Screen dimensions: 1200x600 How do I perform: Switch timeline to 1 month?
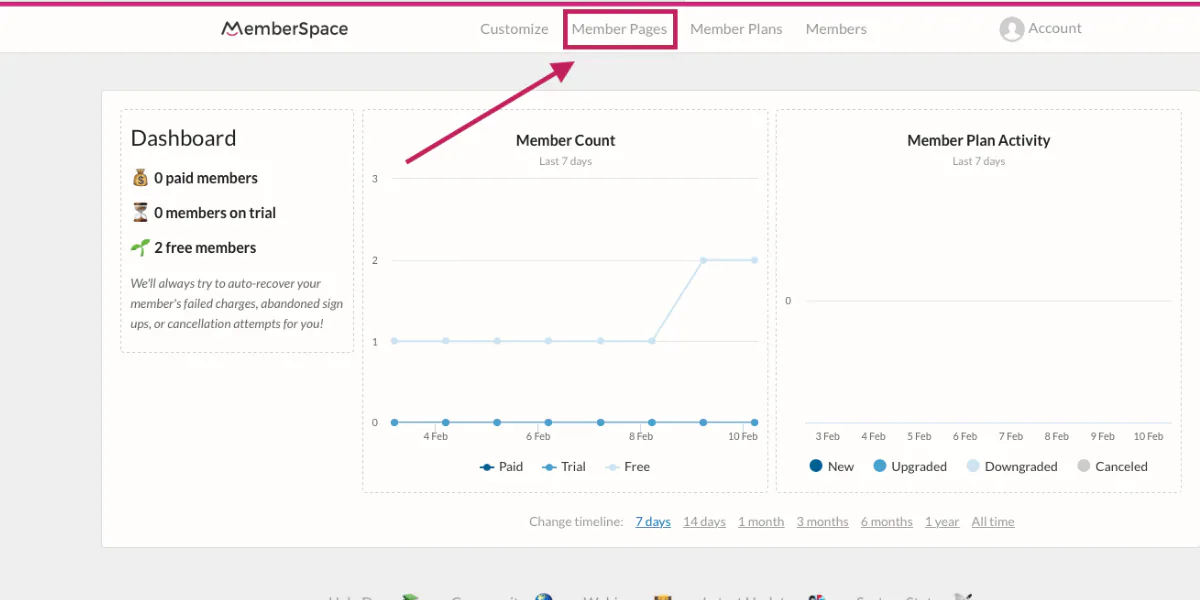click(761, 521)
